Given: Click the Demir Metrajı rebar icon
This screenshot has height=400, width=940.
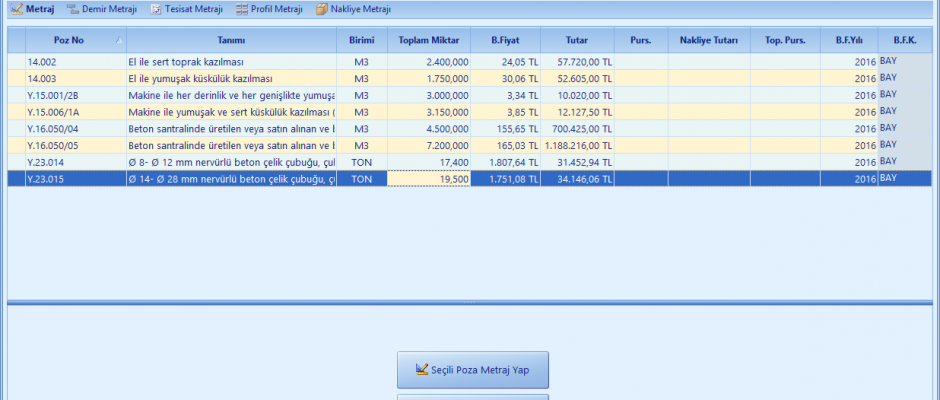Looking at the screenshot, I should tap(73, 9).
